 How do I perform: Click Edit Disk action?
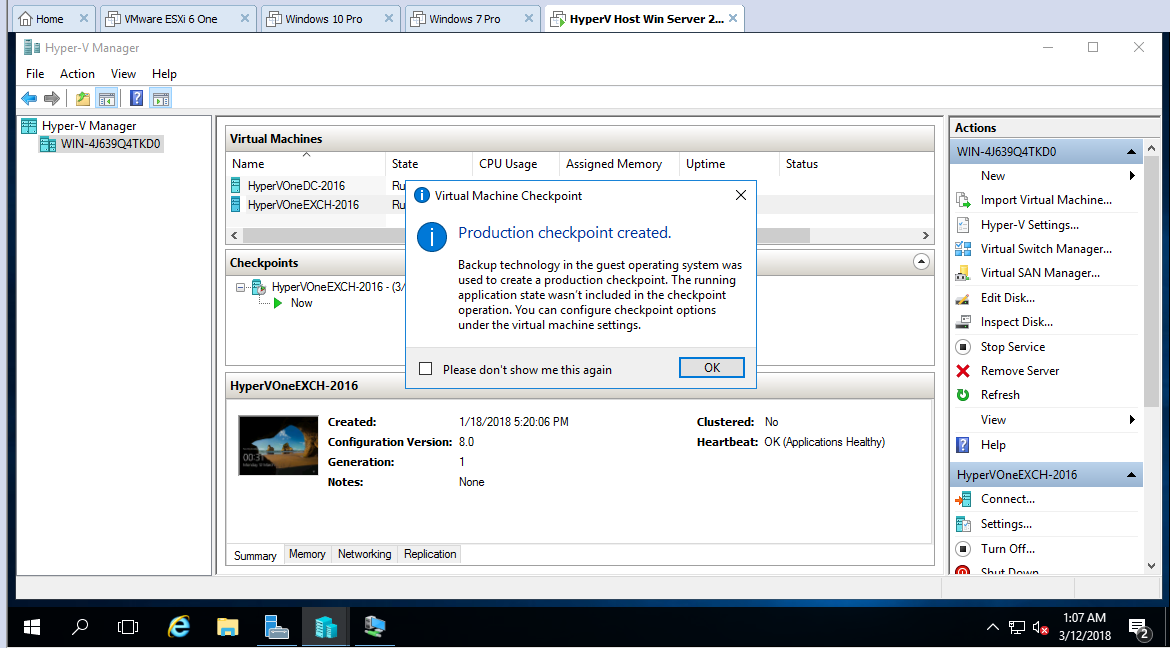click(x=1007, y=298)
